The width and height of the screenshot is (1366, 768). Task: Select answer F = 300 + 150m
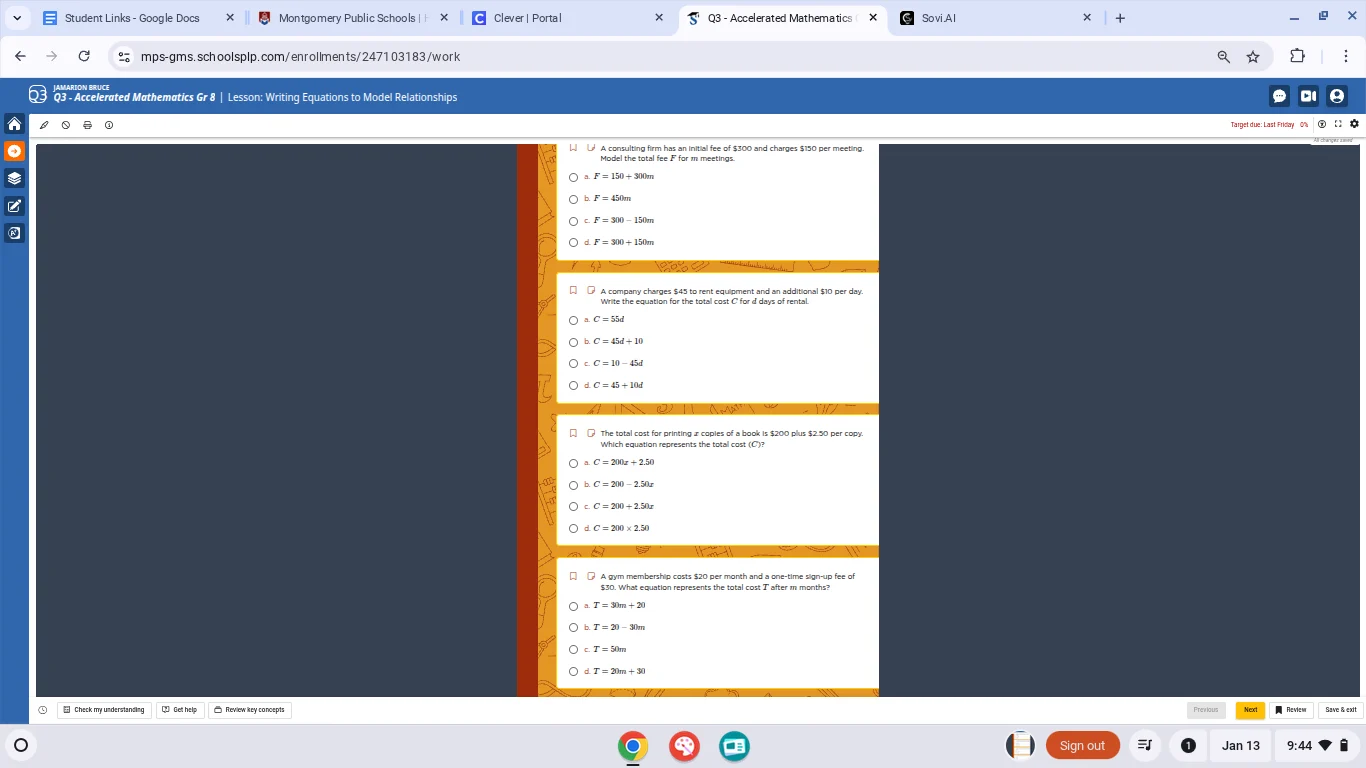pos(573,243)
